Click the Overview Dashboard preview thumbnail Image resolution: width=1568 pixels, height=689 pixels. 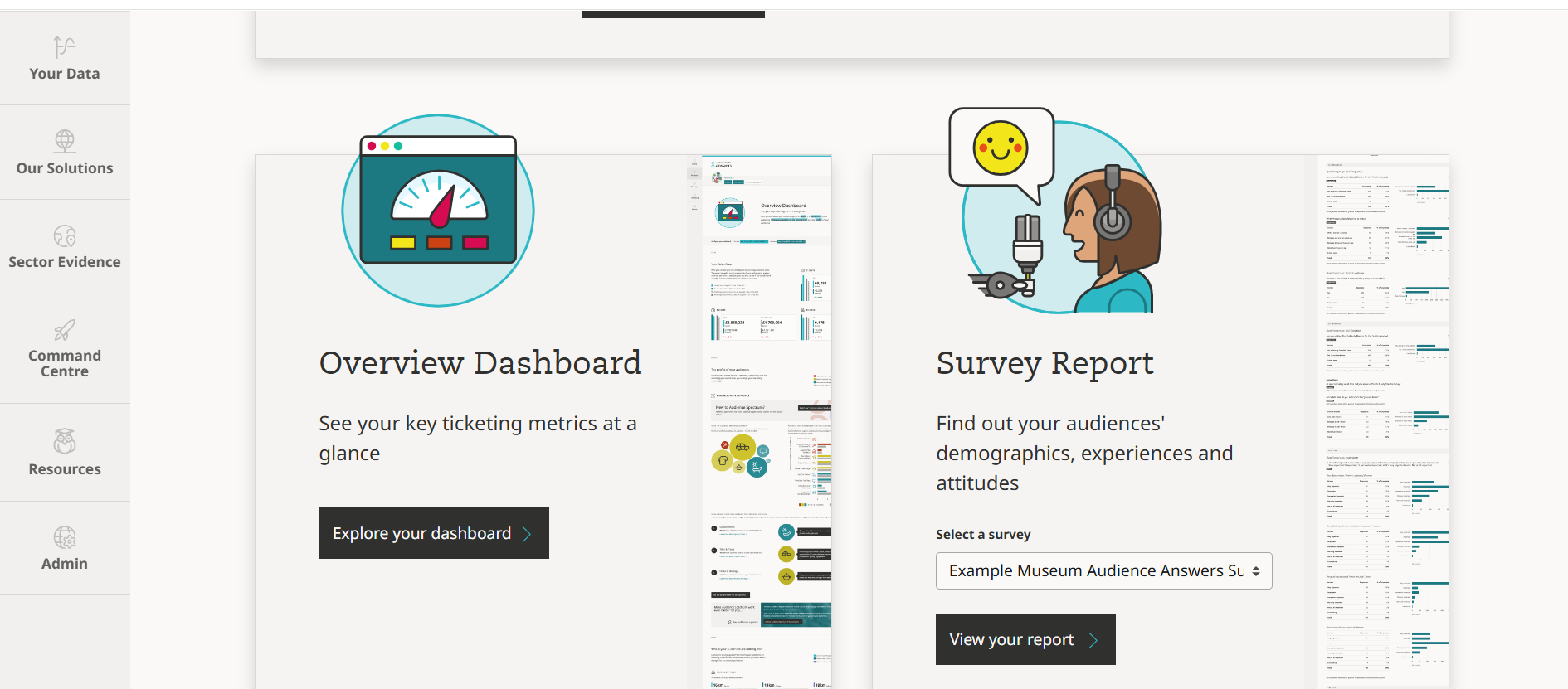pyautogui.click(x=759, y=422)
